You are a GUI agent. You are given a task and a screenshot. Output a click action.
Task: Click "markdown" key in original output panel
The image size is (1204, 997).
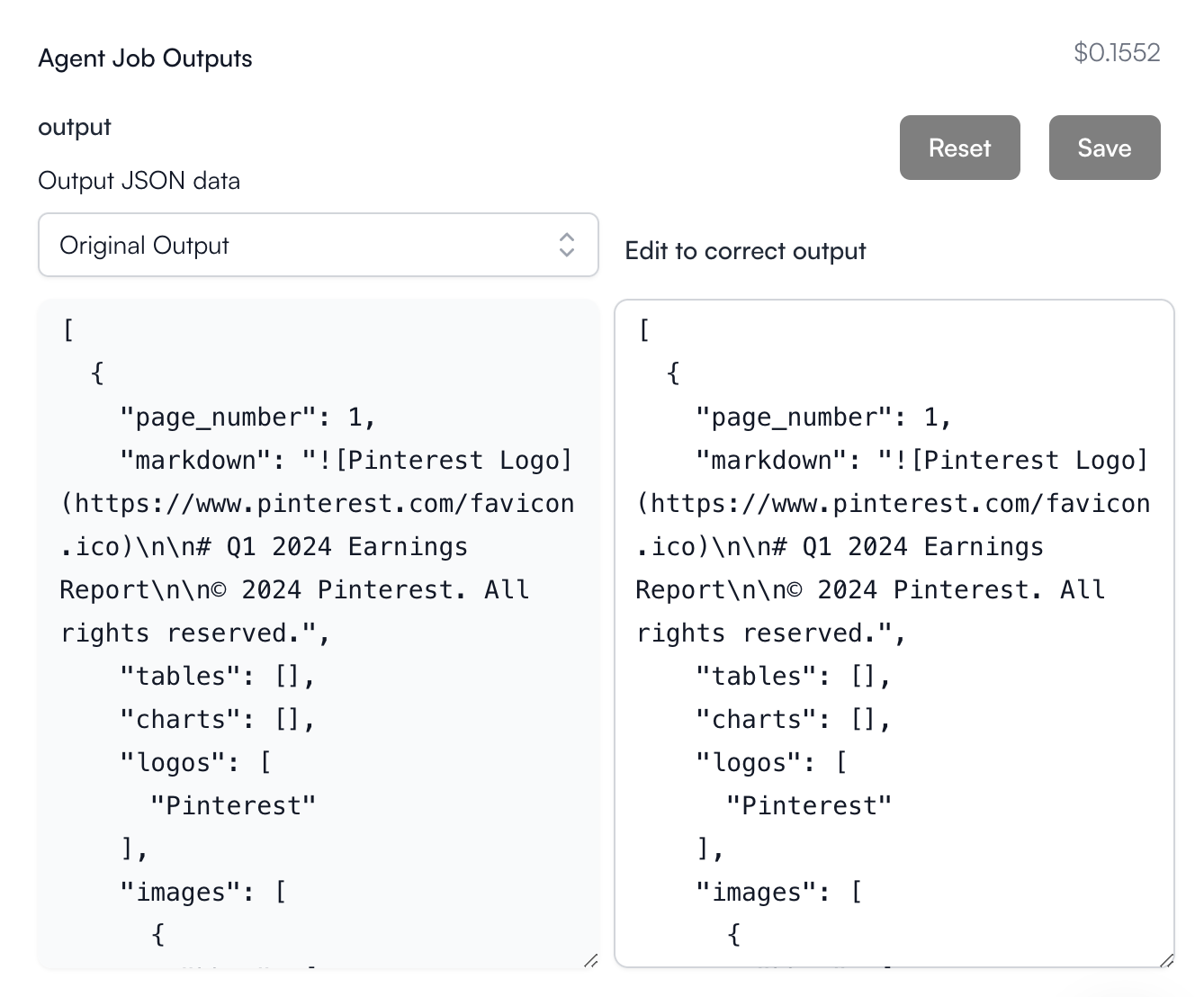click(195, 461)
